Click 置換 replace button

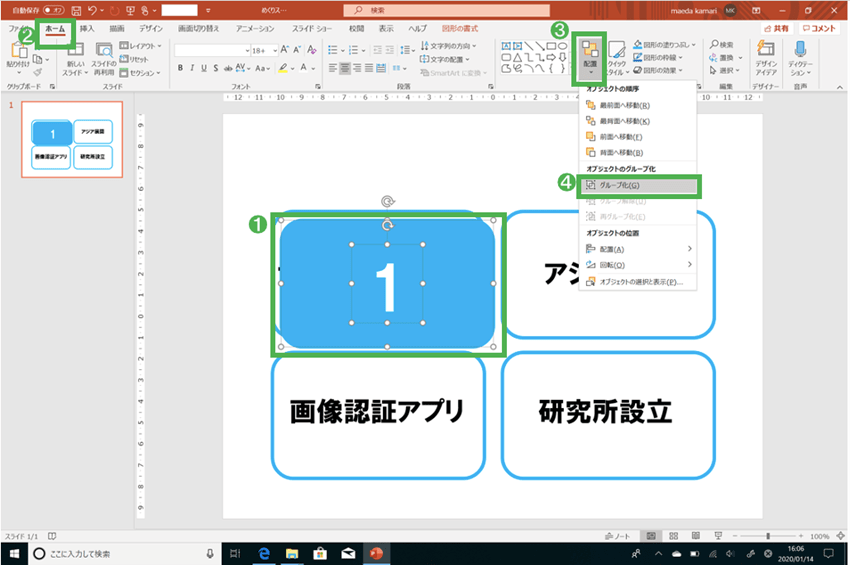coord(726,57)
